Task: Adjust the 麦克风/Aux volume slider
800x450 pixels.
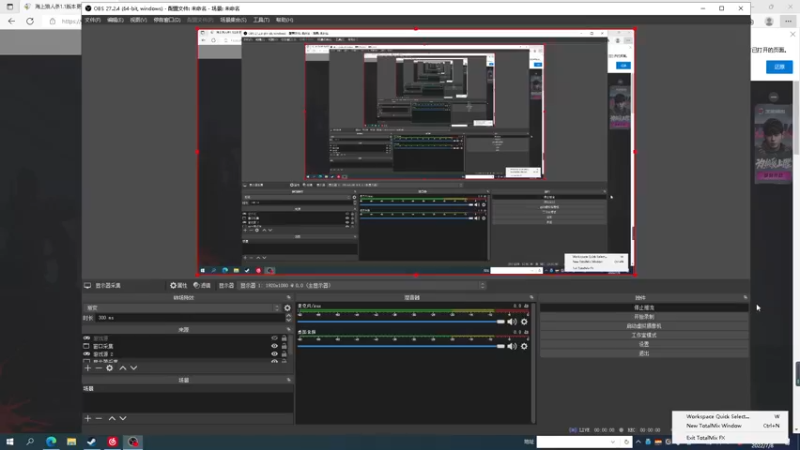Action: (401, 322)
